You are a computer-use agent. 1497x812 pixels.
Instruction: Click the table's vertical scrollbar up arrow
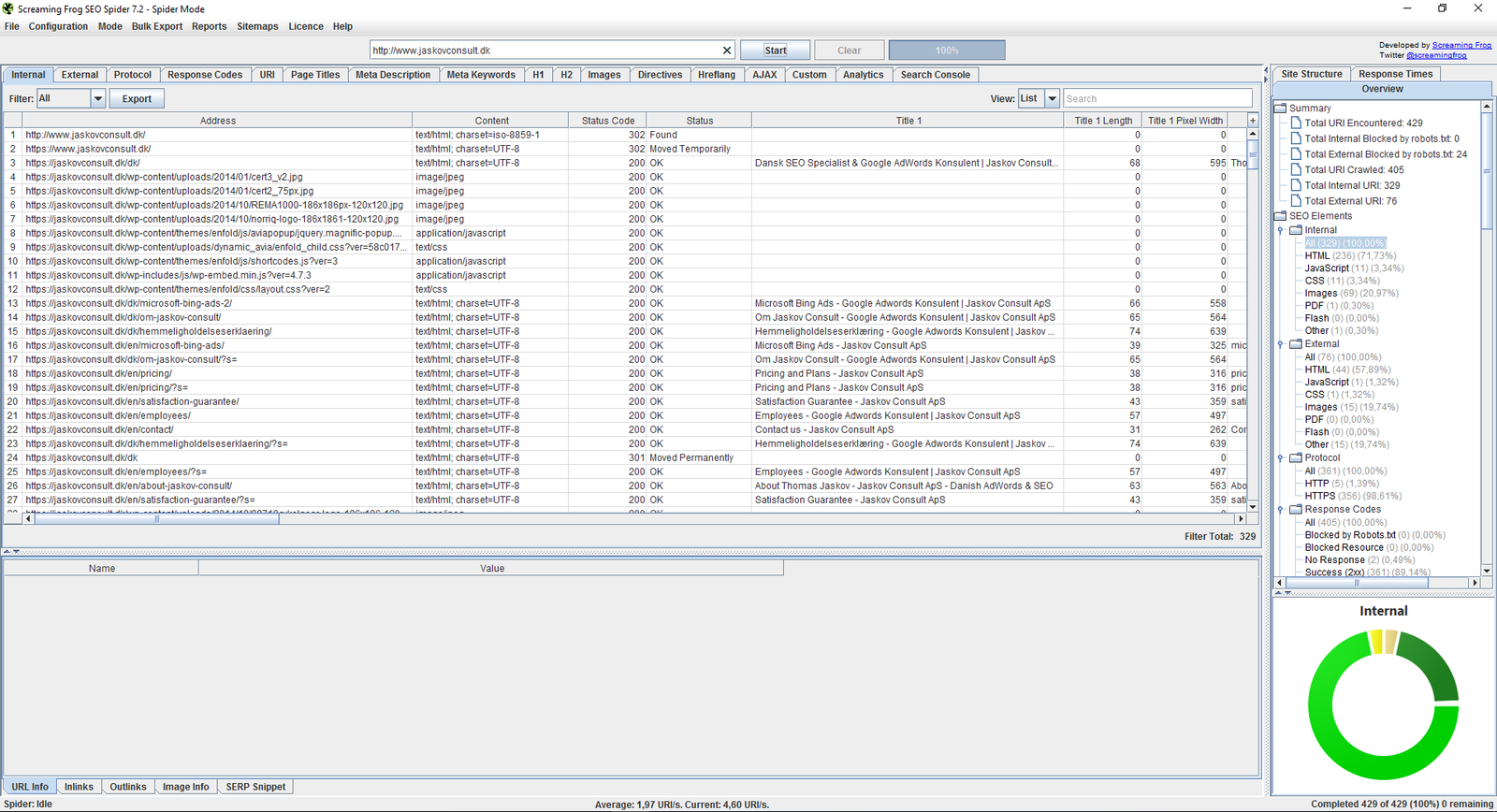click(1253, 135)
